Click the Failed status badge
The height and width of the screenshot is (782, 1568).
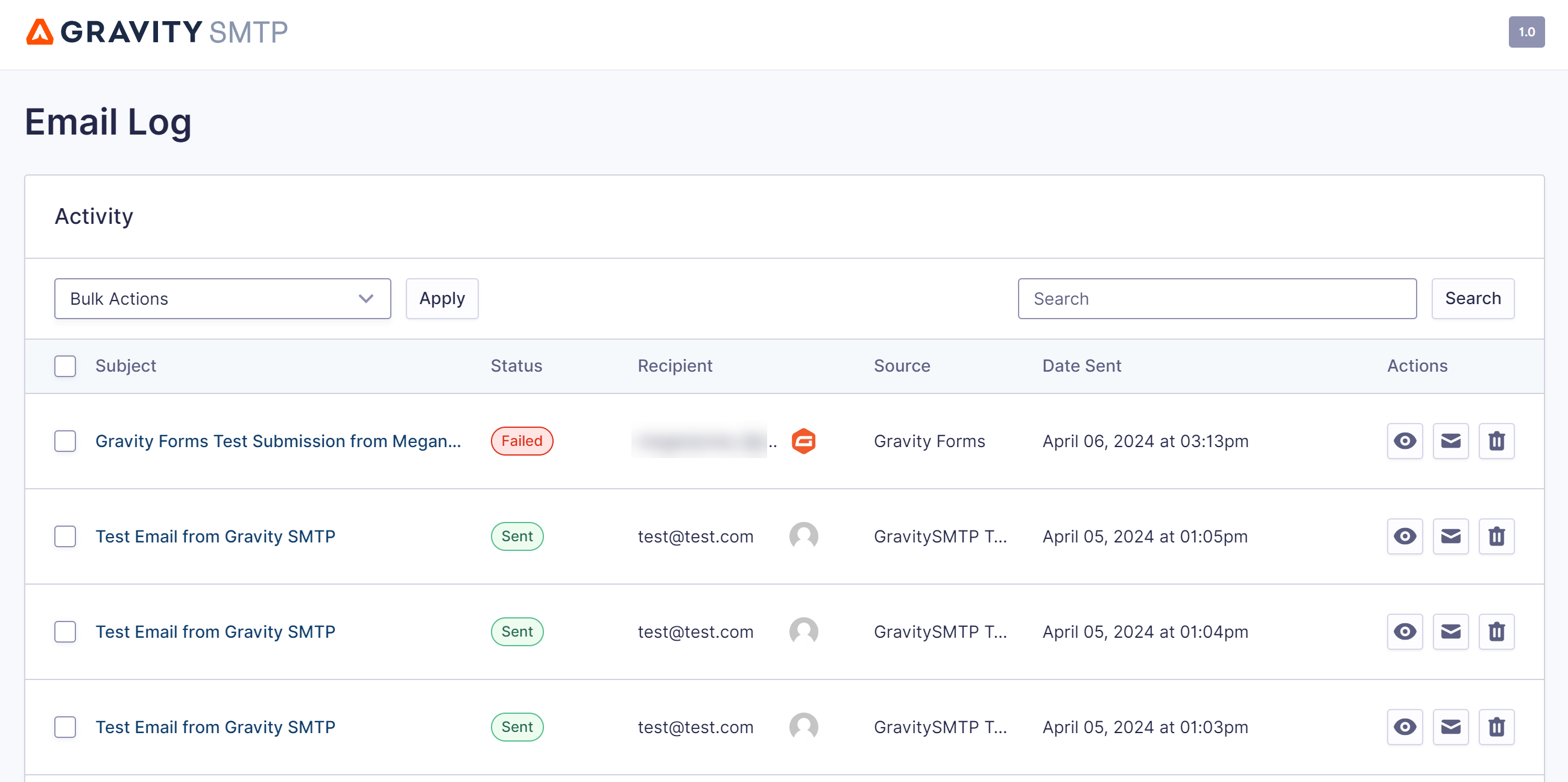(x=522, y=441)
